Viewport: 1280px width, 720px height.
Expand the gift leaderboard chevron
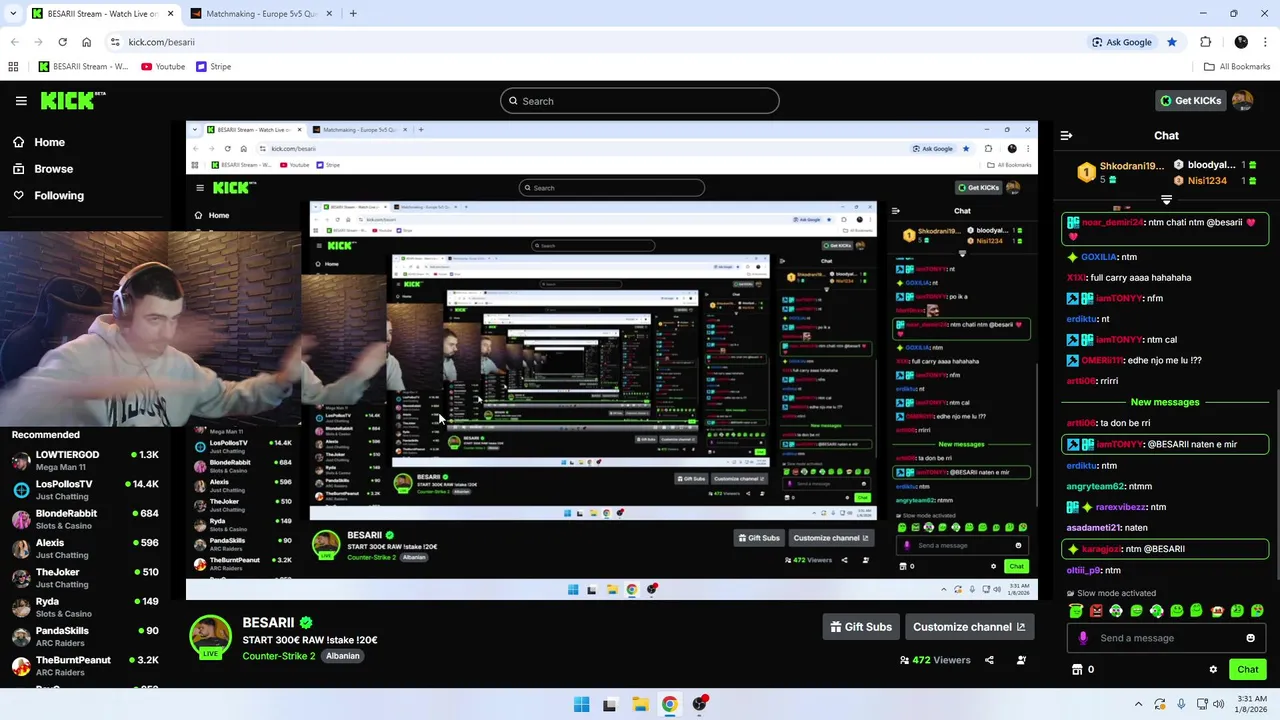(1166, 200)
